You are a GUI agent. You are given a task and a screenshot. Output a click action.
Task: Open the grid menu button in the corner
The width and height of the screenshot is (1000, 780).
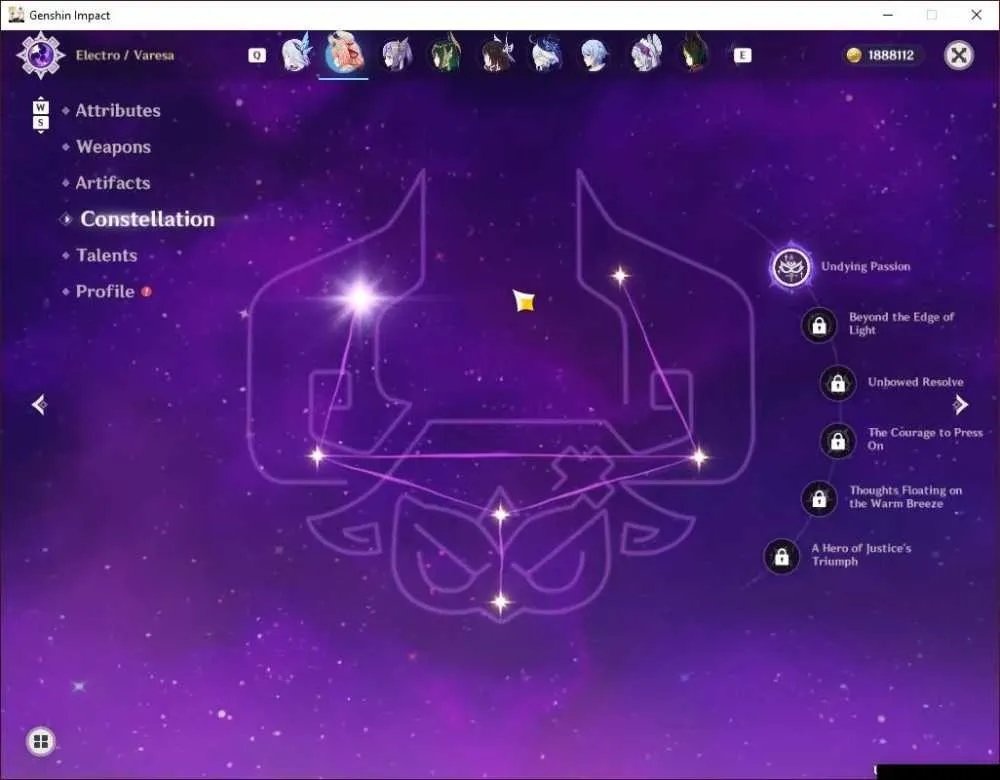click(x=41, y=741)
